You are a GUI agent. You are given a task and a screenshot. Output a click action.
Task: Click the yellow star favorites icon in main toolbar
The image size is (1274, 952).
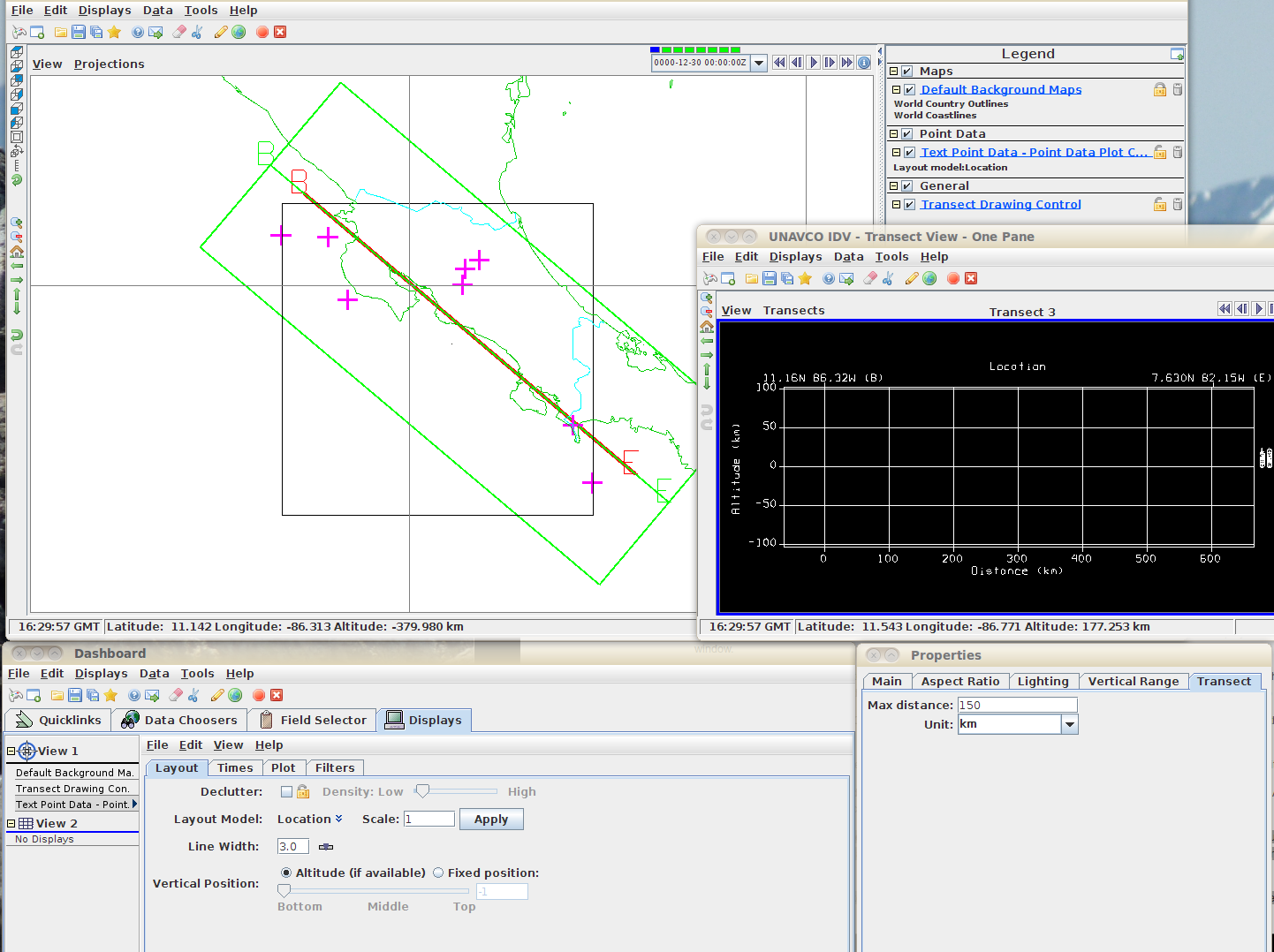(114, 33)
